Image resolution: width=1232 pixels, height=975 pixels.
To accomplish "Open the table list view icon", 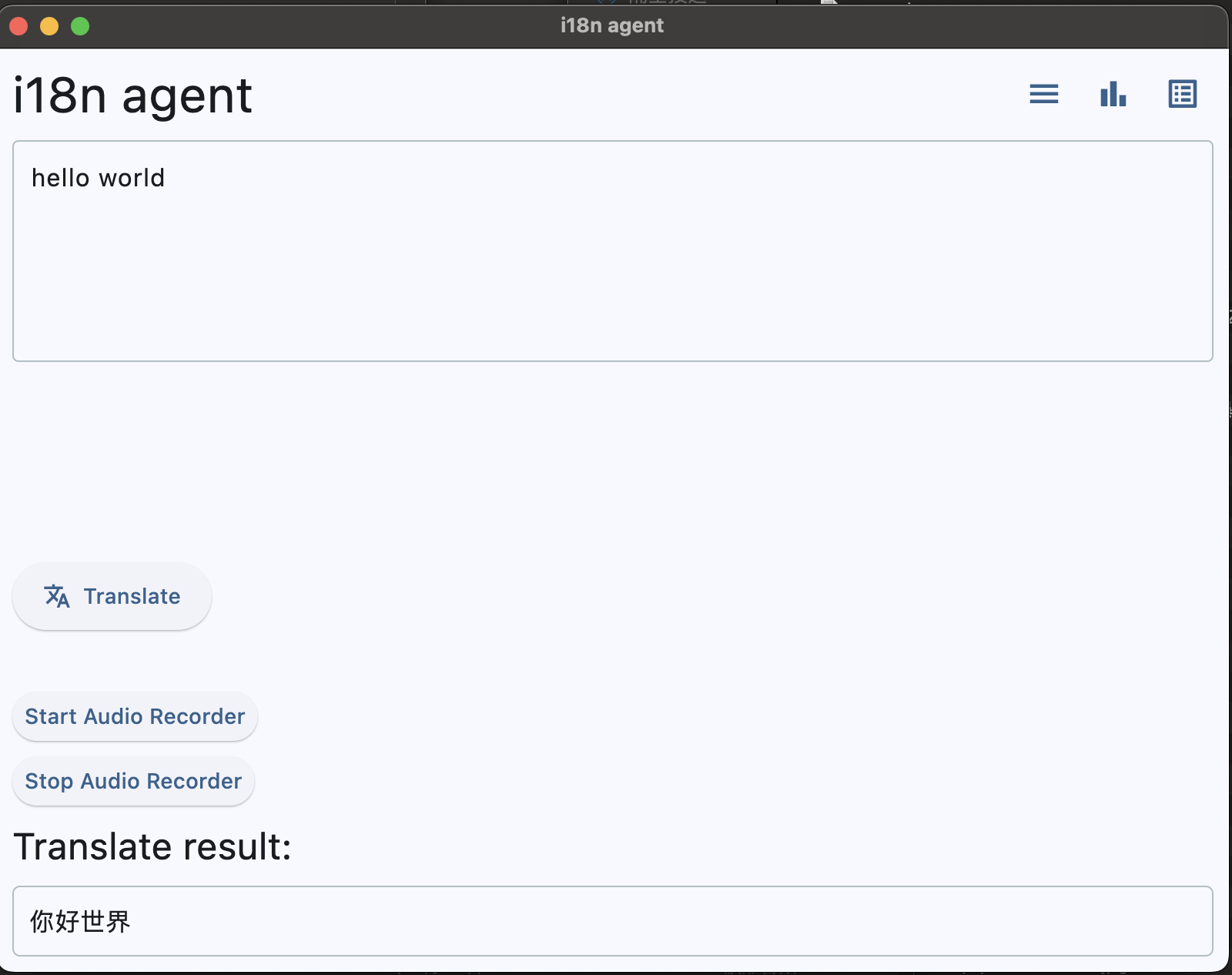I will click(x=1182, y=94).
